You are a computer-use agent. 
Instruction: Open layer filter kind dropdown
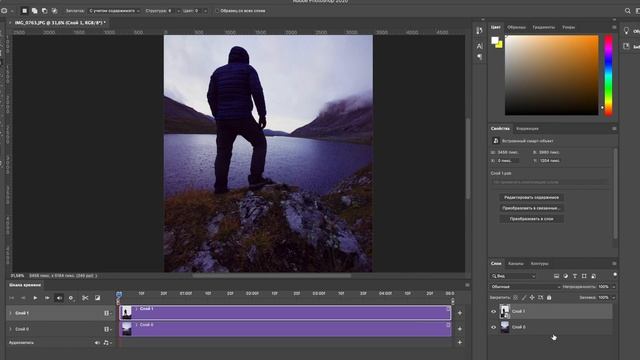tap(513, 276)
